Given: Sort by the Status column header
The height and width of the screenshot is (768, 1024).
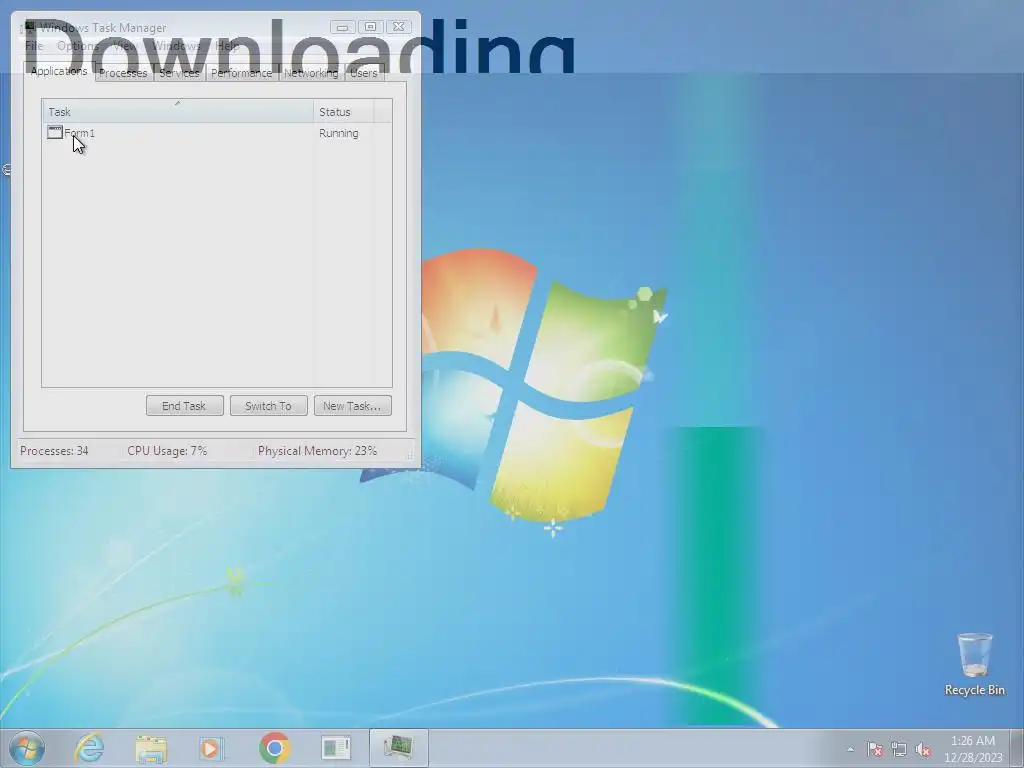Looking at the screenshot, I should 344,111.
